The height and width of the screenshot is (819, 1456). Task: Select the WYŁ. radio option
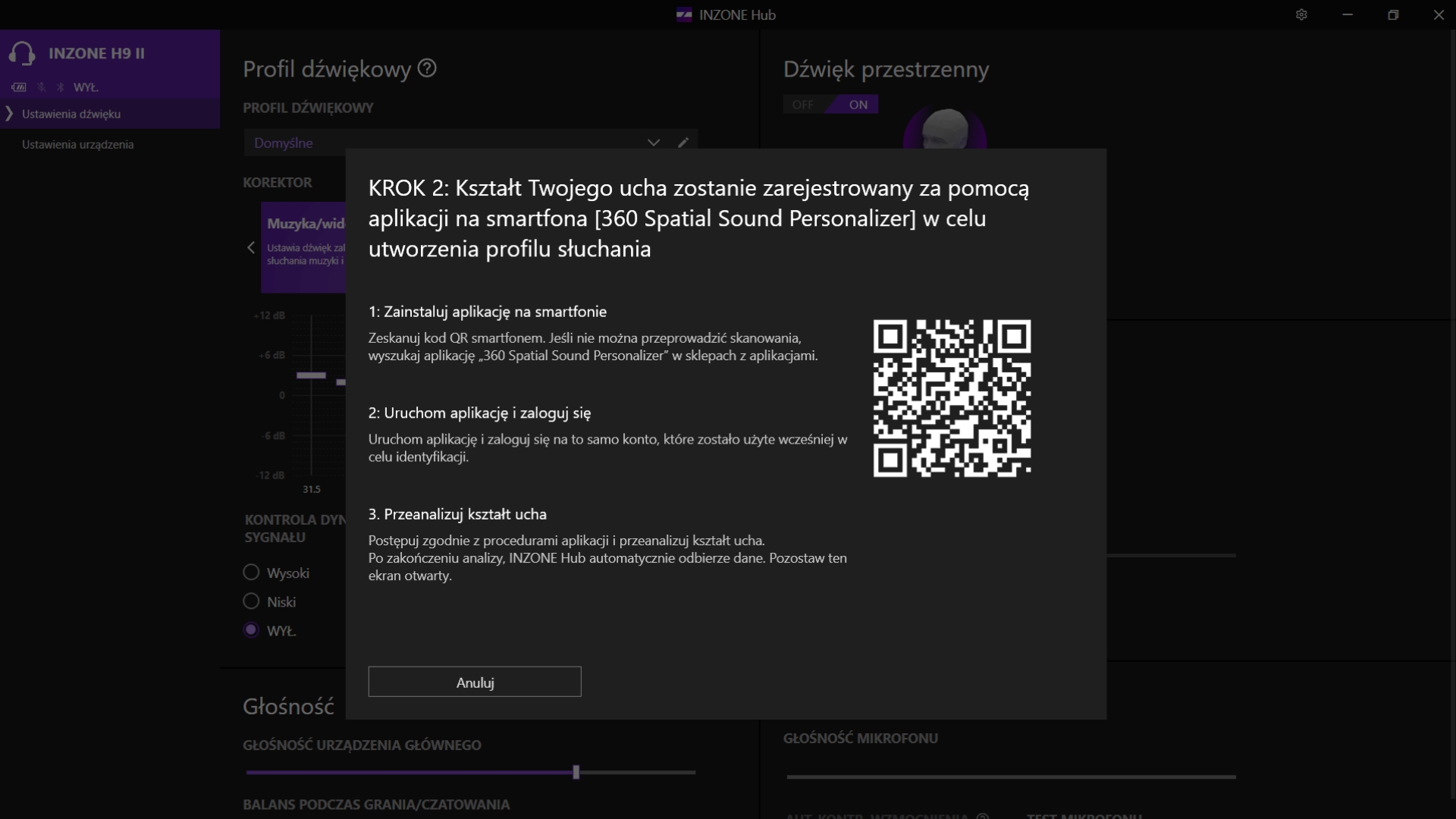tap(251, 630)
